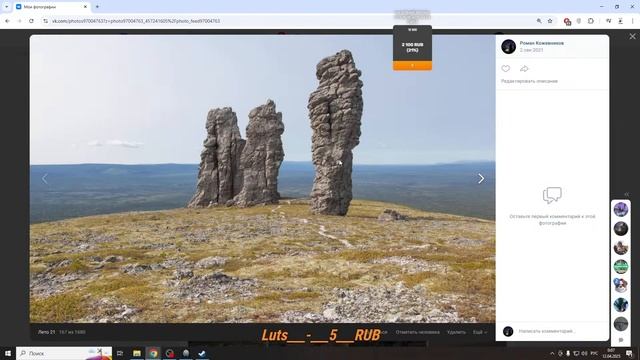Open the green chat avatar in sidebar

pos(621,267)
